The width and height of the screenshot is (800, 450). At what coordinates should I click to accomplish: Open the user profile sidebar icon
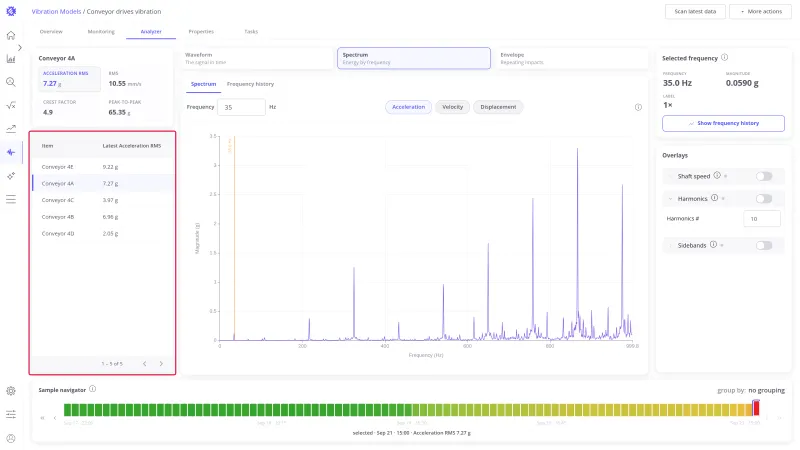pyautogui.click(x=11, y=438)
